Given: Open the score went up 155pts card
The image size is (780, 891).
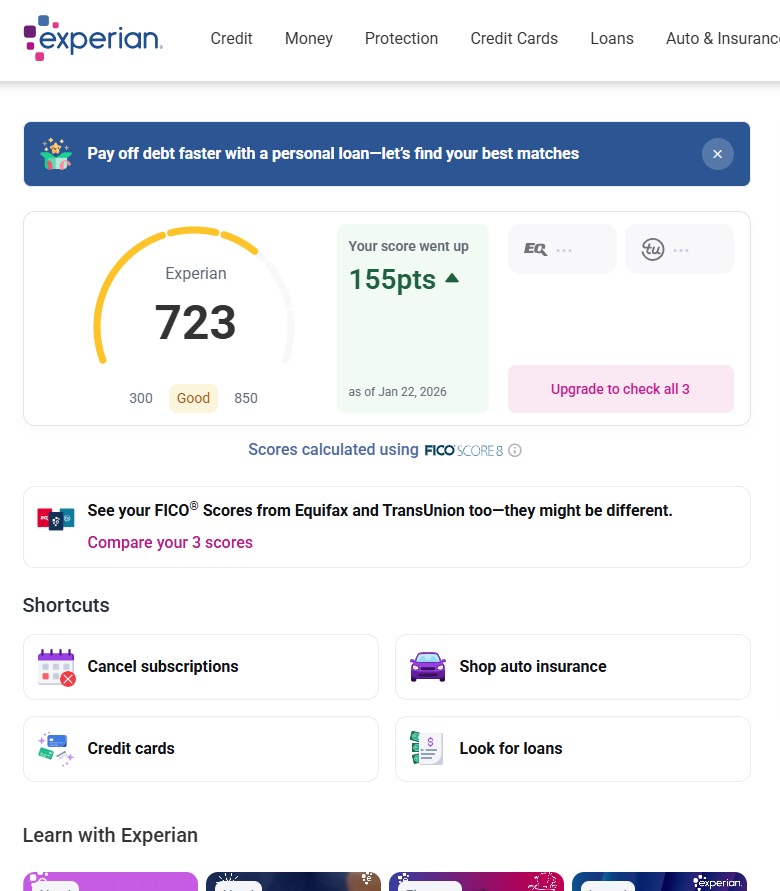Looking at the screenshot, I should pos(412,318).
